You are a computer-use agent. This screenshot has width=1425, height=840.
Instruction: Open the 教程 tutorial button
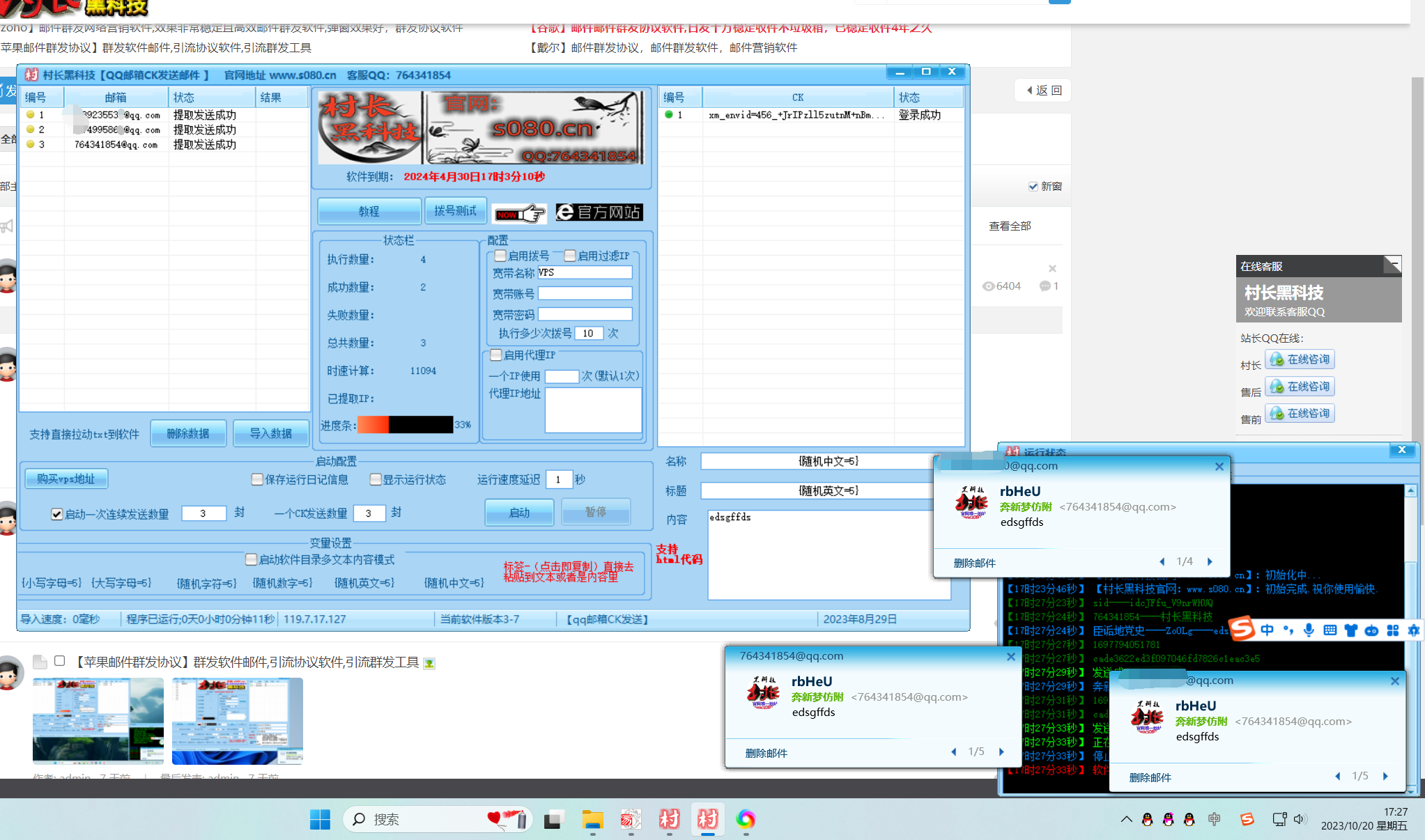[x=369, y=211]
